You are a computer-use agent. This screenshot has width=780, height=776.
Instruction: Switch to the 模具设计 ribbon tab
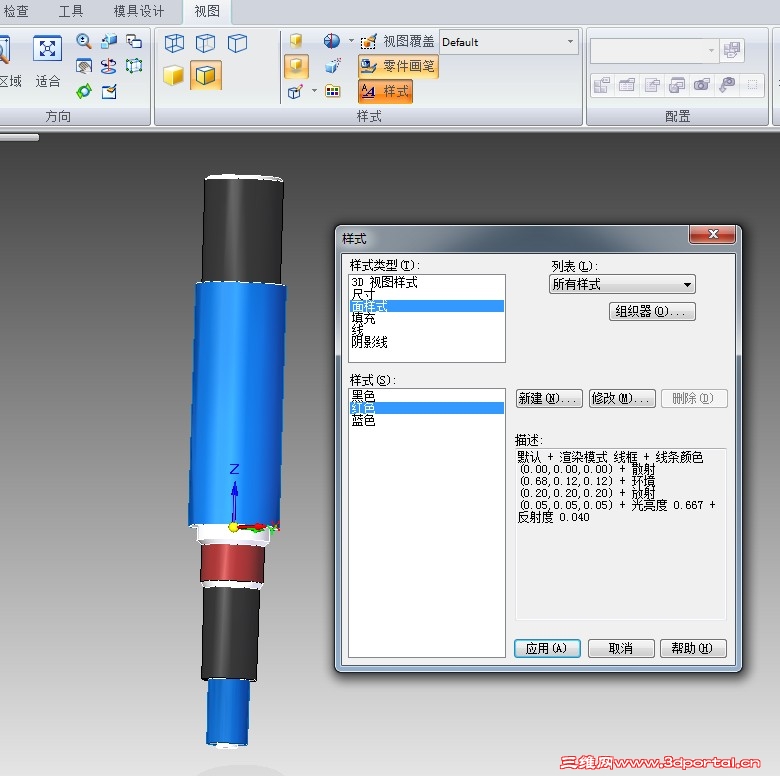[x=139, y=11]
